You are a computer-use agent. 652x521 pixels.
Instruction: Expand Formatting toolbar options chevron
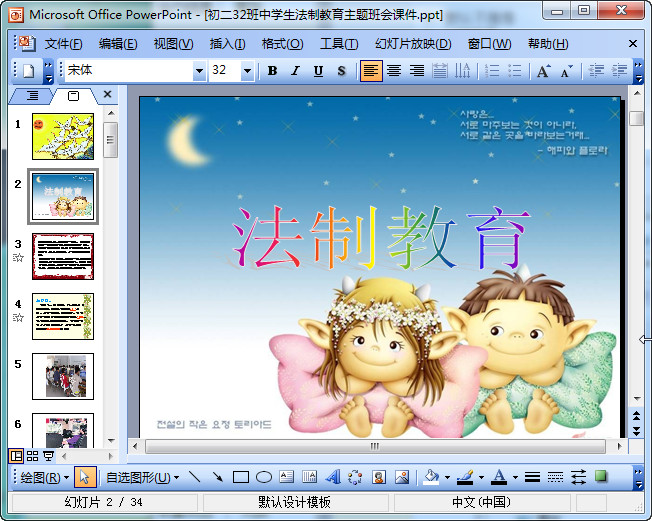click(638, 72)
